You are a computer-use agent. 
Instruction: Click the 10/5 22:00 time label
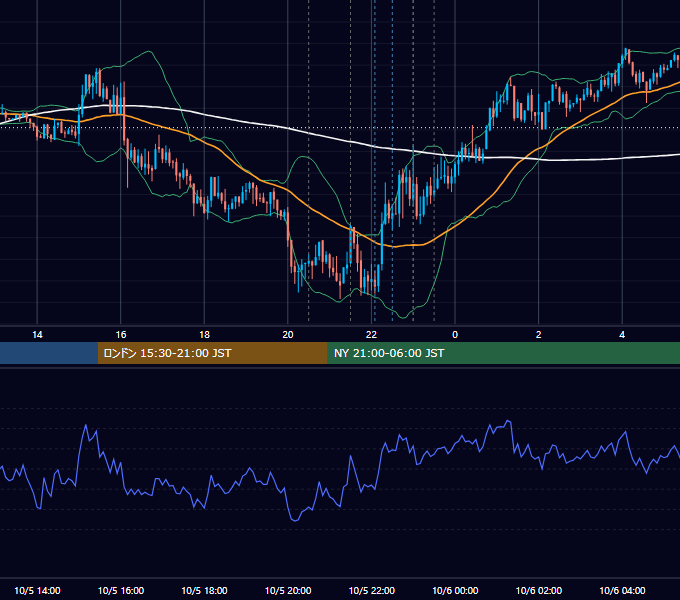coord(372,590)
